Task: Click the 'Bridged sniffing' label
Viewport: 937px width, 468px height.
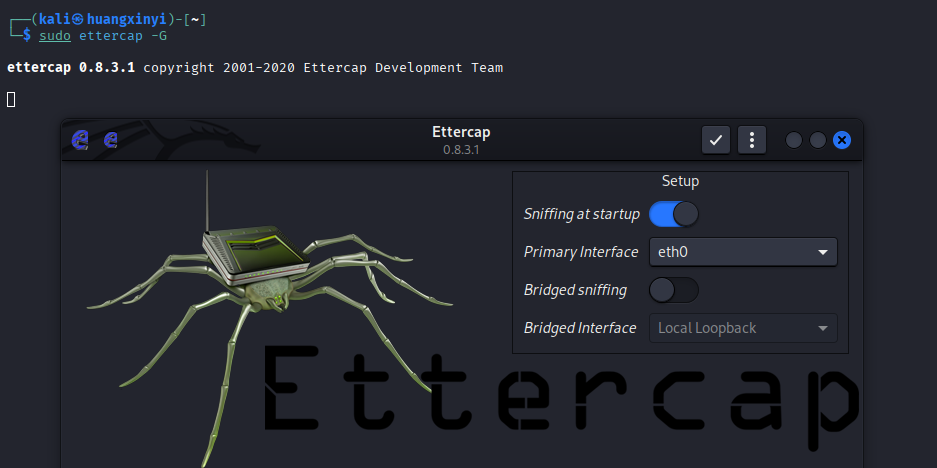Action: [x=575, y=290]
